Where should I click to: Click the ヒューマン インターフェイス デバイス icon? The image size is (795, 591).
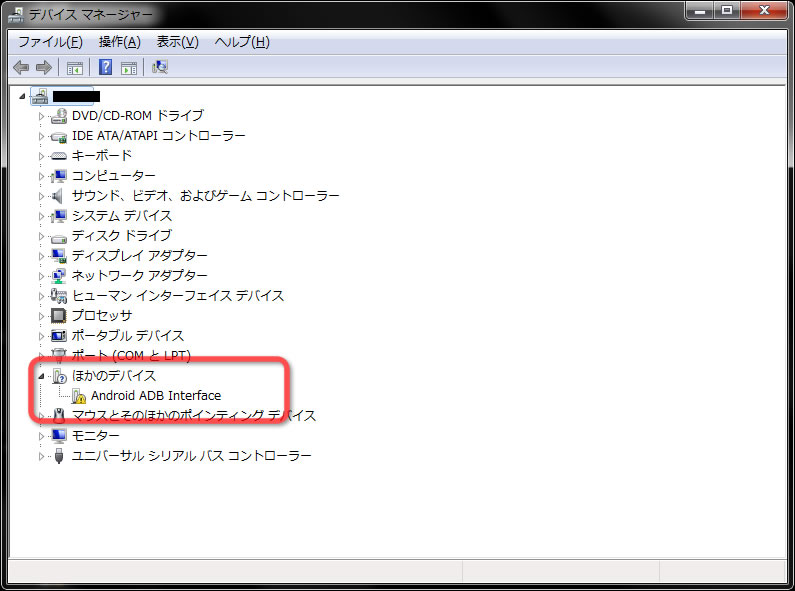click(59, 296)
